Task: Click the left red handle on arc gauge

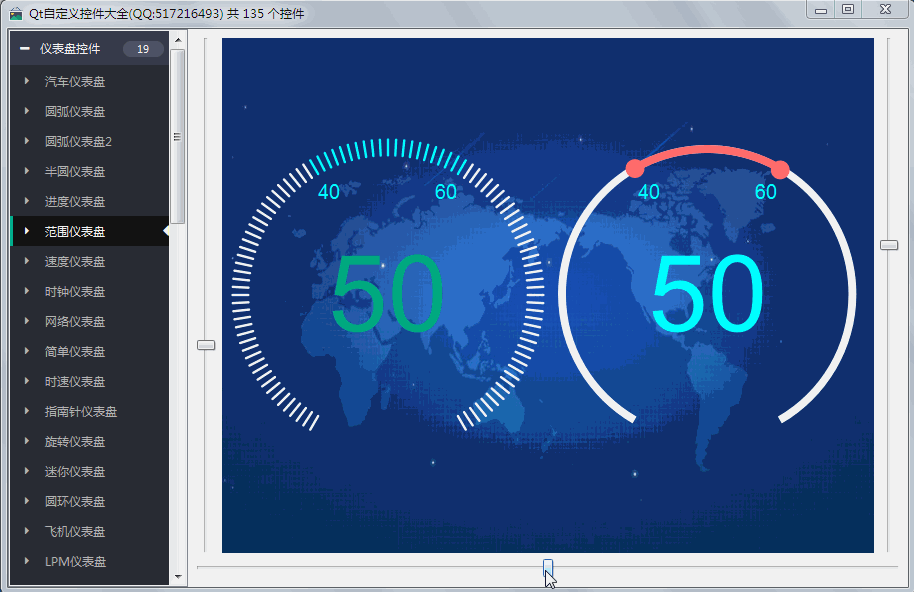Action: pyautogui.click(x=634, y=168)
